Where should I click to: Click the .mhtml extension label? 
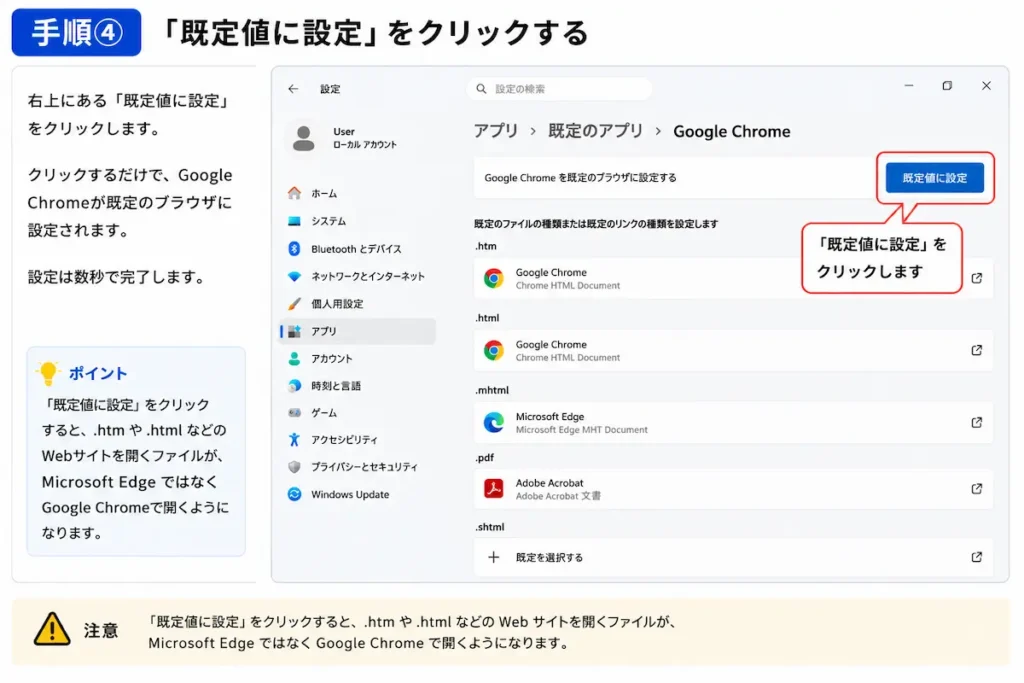(x=492, y=390)
